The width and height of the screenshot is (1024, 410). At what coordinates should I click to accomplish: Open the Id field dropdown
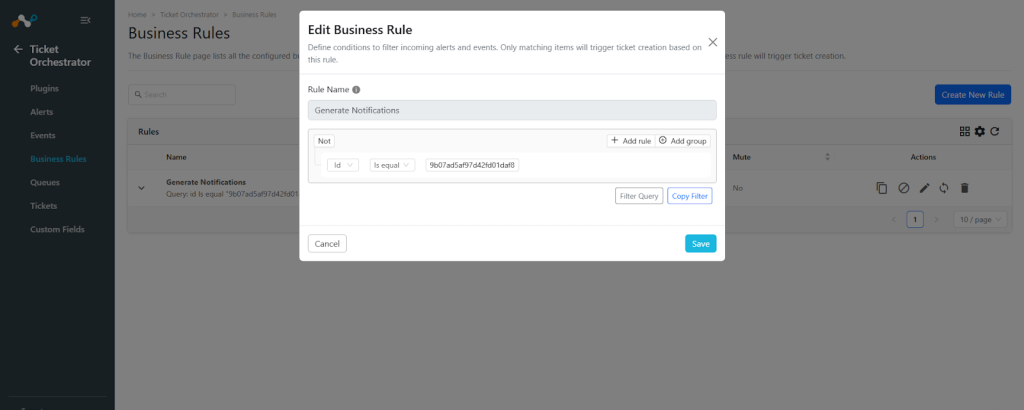(x=343, y=165)
